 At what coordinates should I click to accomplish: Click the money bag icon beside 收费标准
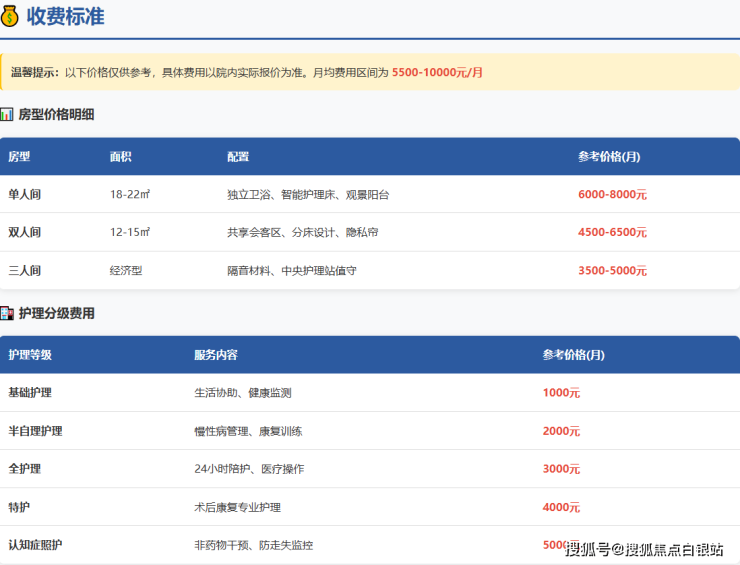click(x=10, y=16)
